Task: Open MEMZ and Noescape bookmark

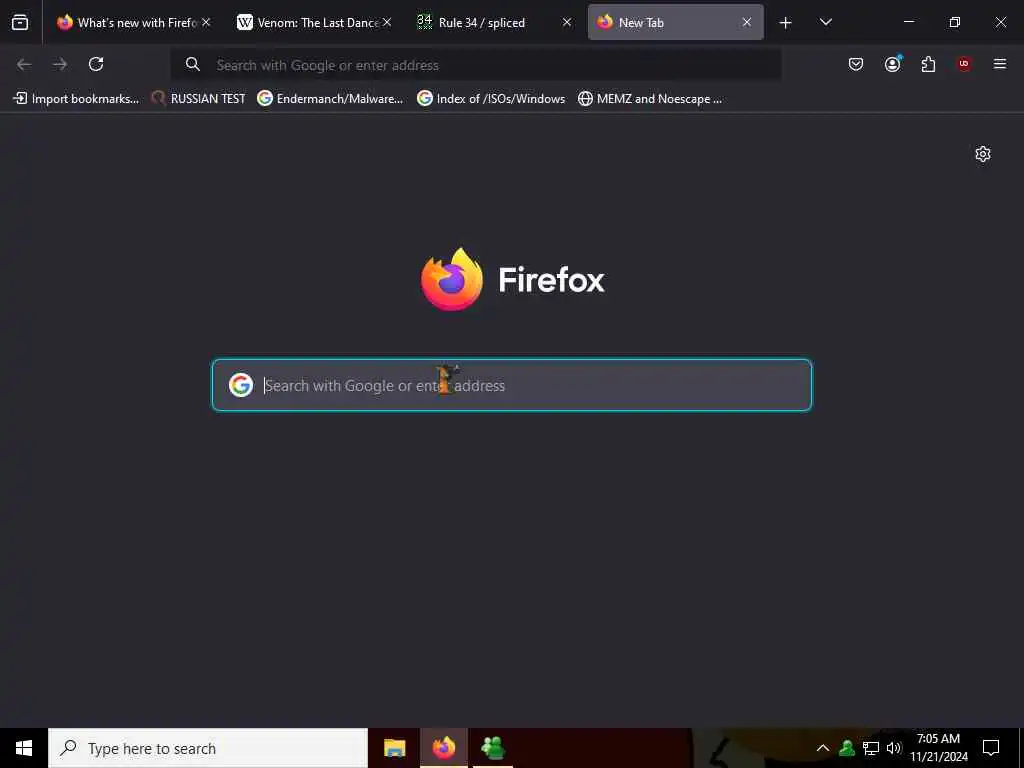Action: (651, 99)
